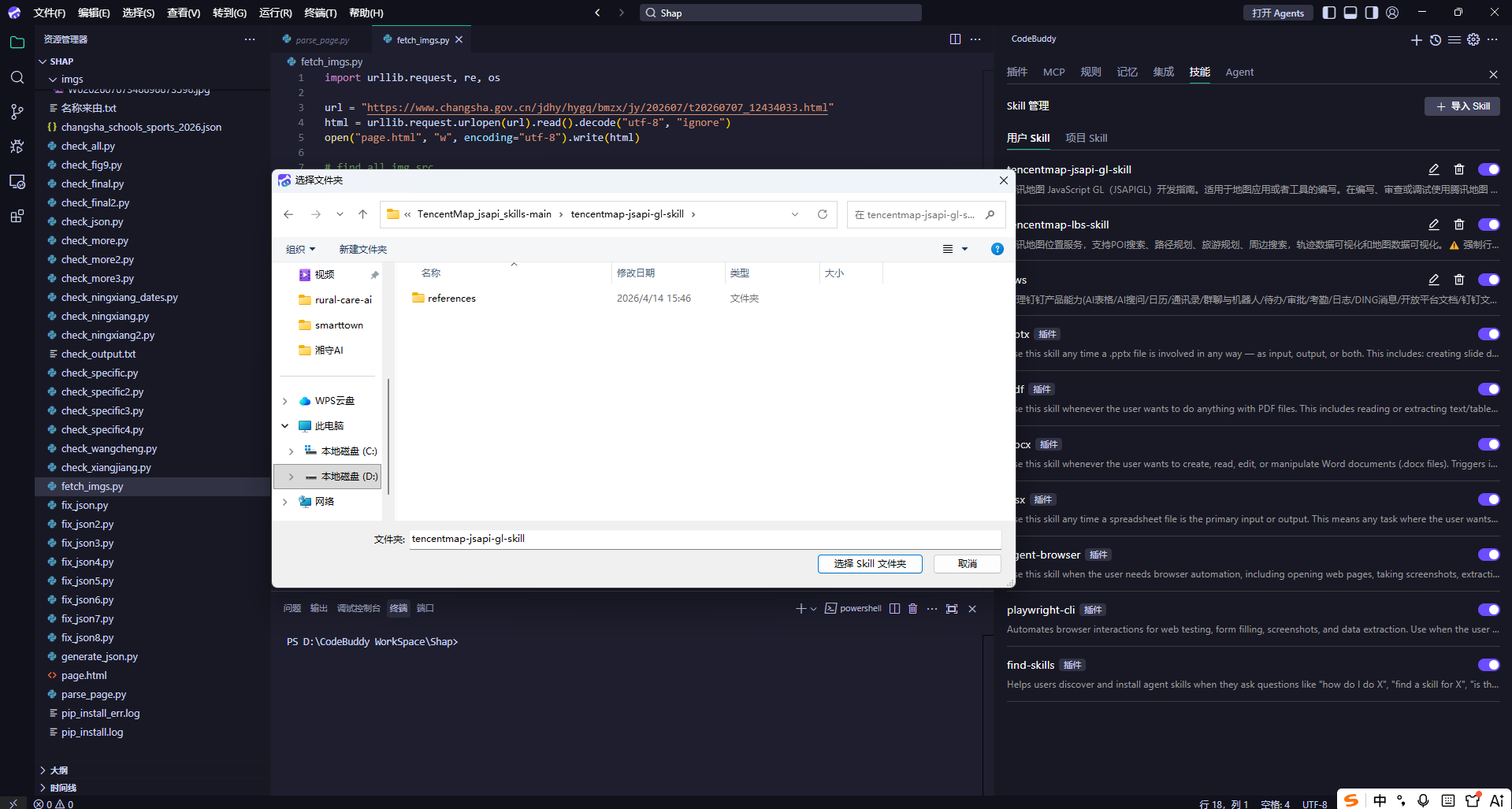Toggle the find-skills skill switch

tap(1488, 665)
